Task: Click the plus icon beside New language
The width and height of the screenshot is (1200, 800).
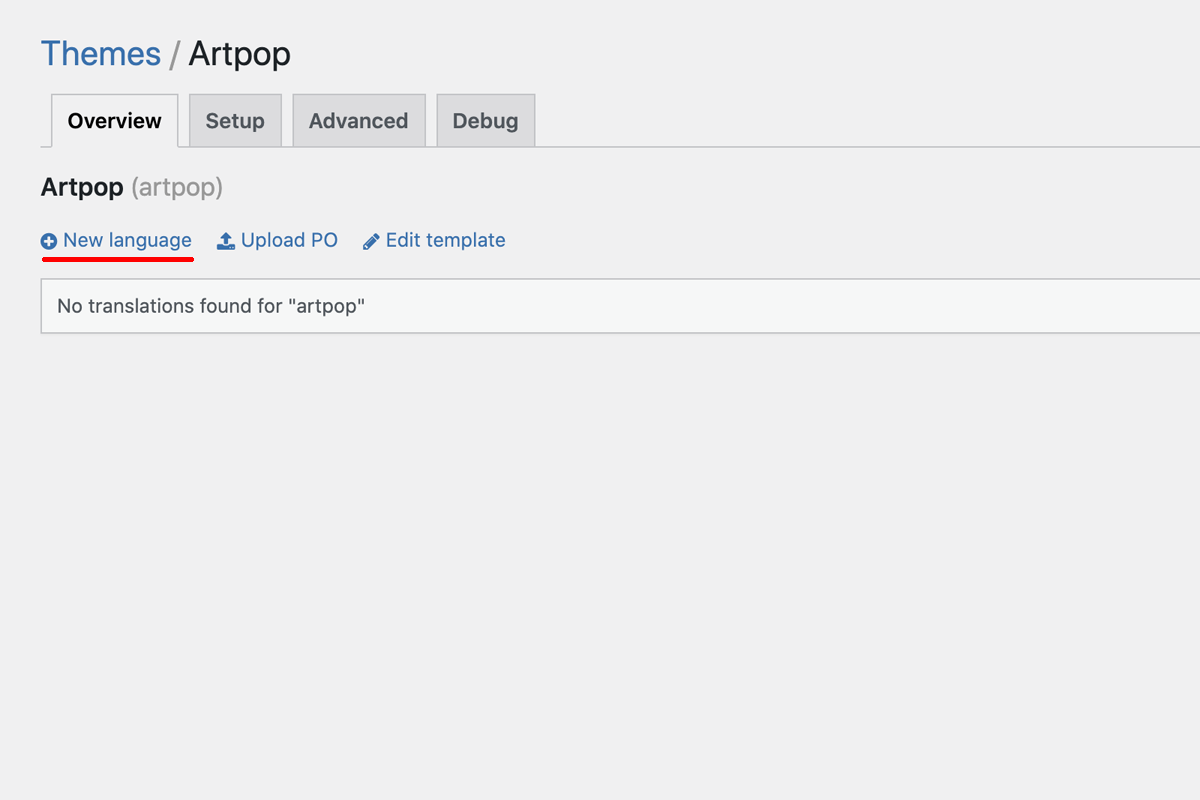Action: tap(49, 241)
